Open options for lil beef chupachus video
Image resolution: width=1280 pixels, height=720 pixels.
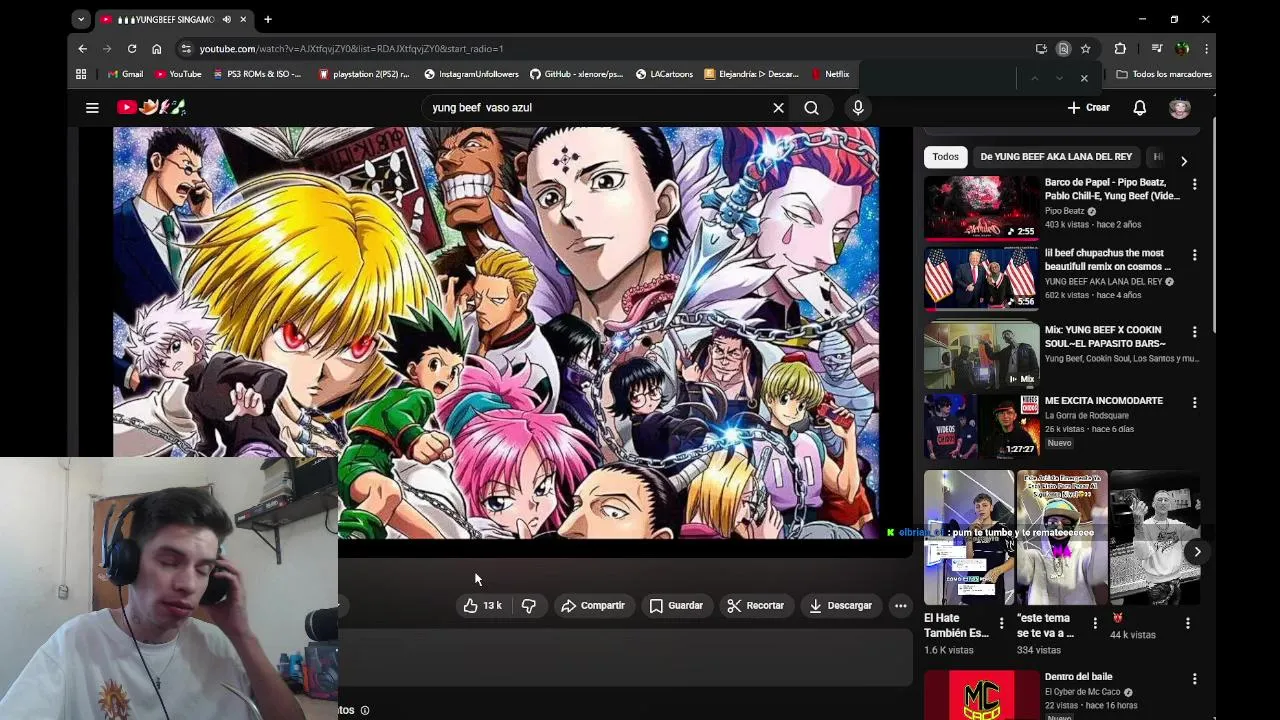[x=1194, y=256]
